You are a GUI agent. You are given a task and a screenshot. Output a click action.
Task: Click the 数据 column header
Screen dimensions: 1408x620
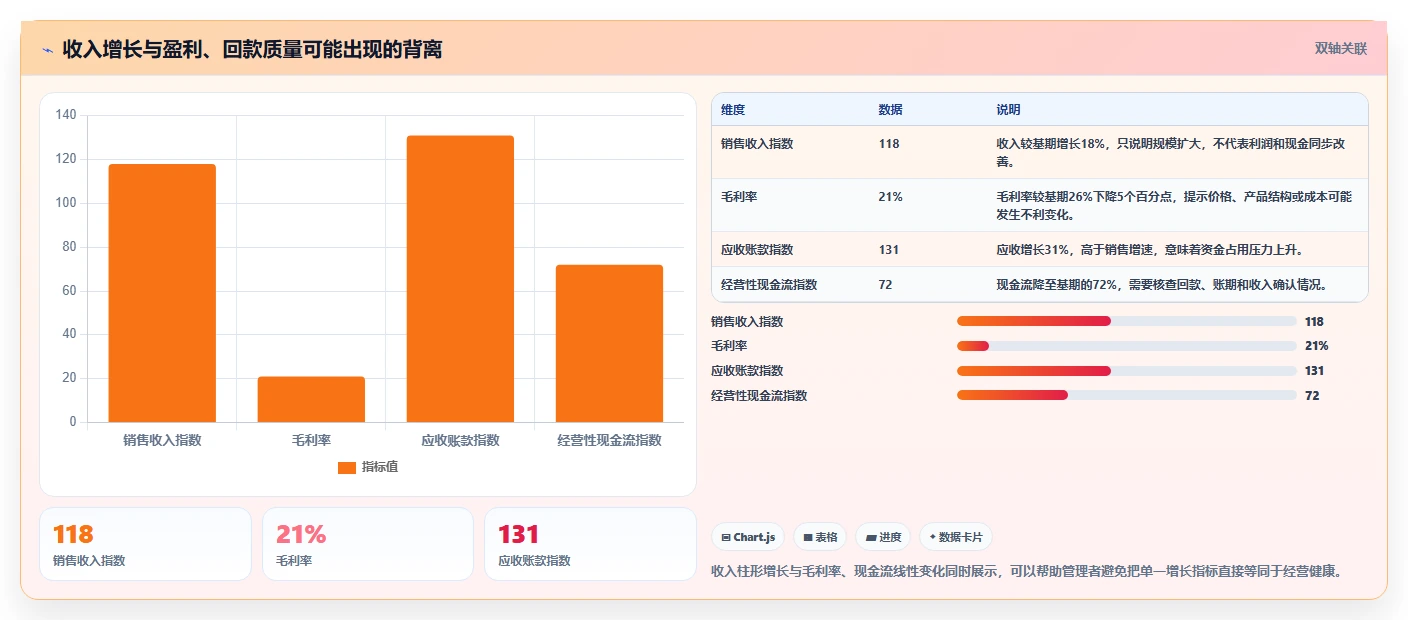click(890, 109)
